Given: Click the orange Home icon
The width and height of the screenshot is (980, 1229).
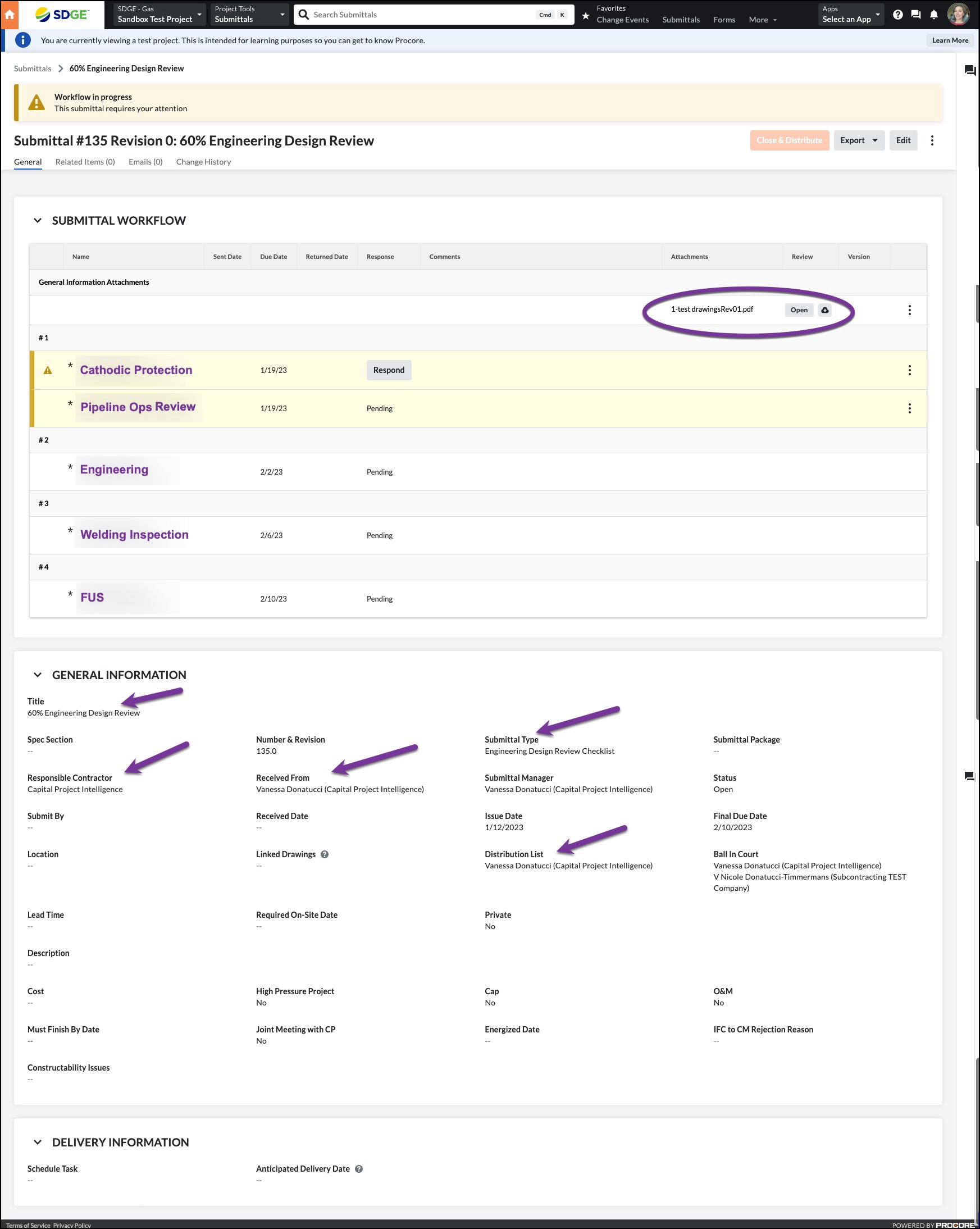Looking at the screenshot, I should coord(9,15).
